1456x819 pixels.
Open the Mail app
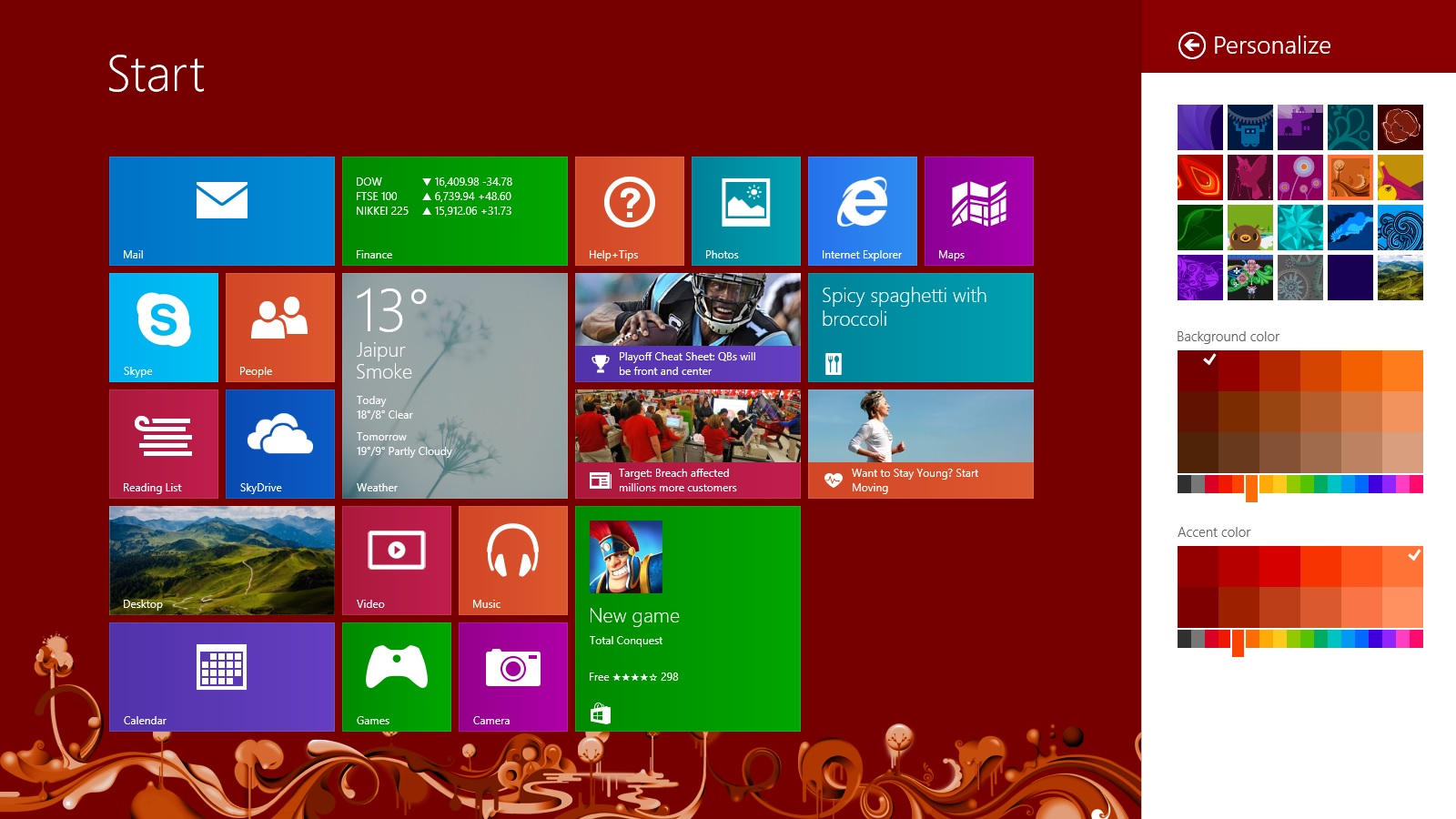pyautogui.click(x=221, y=210)
